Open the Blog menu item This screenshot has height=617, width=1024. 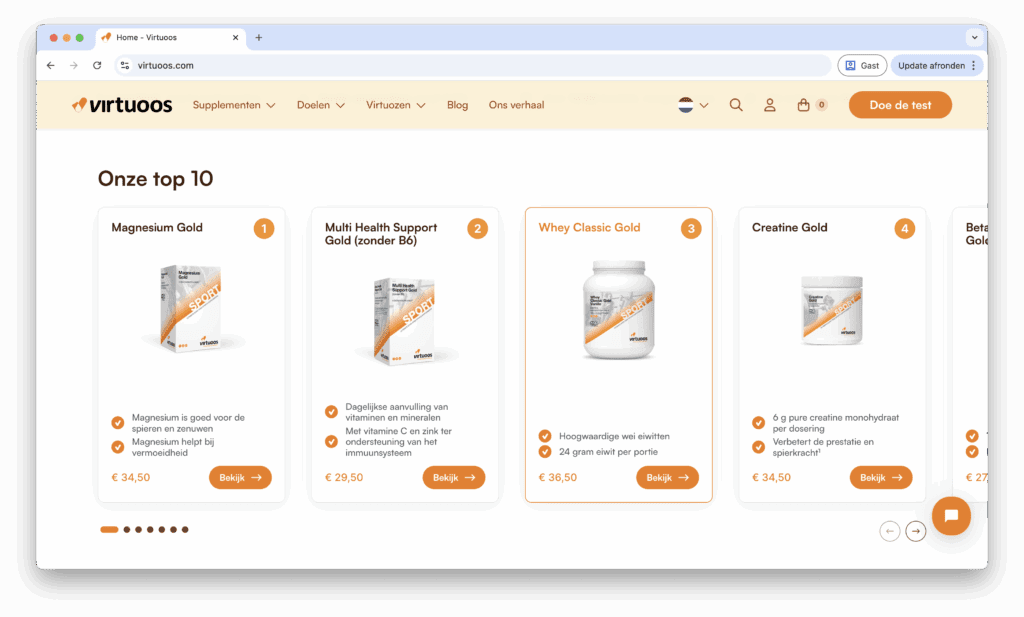tap(457, 105)
